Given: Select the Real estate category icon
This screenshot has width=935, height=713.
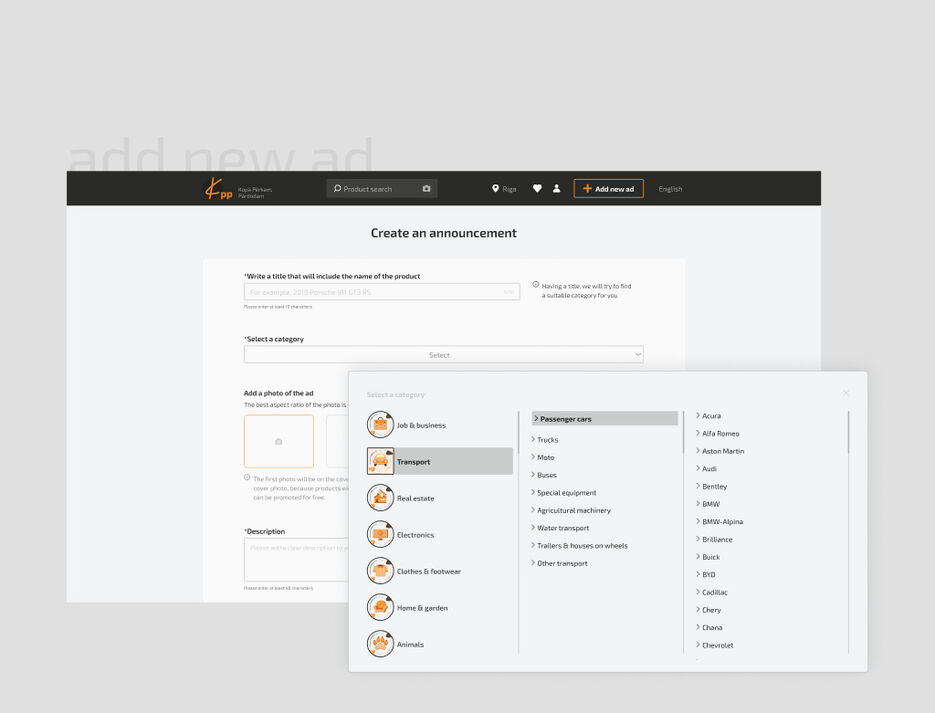Looking at the screenshot, I should click(380, 498).
